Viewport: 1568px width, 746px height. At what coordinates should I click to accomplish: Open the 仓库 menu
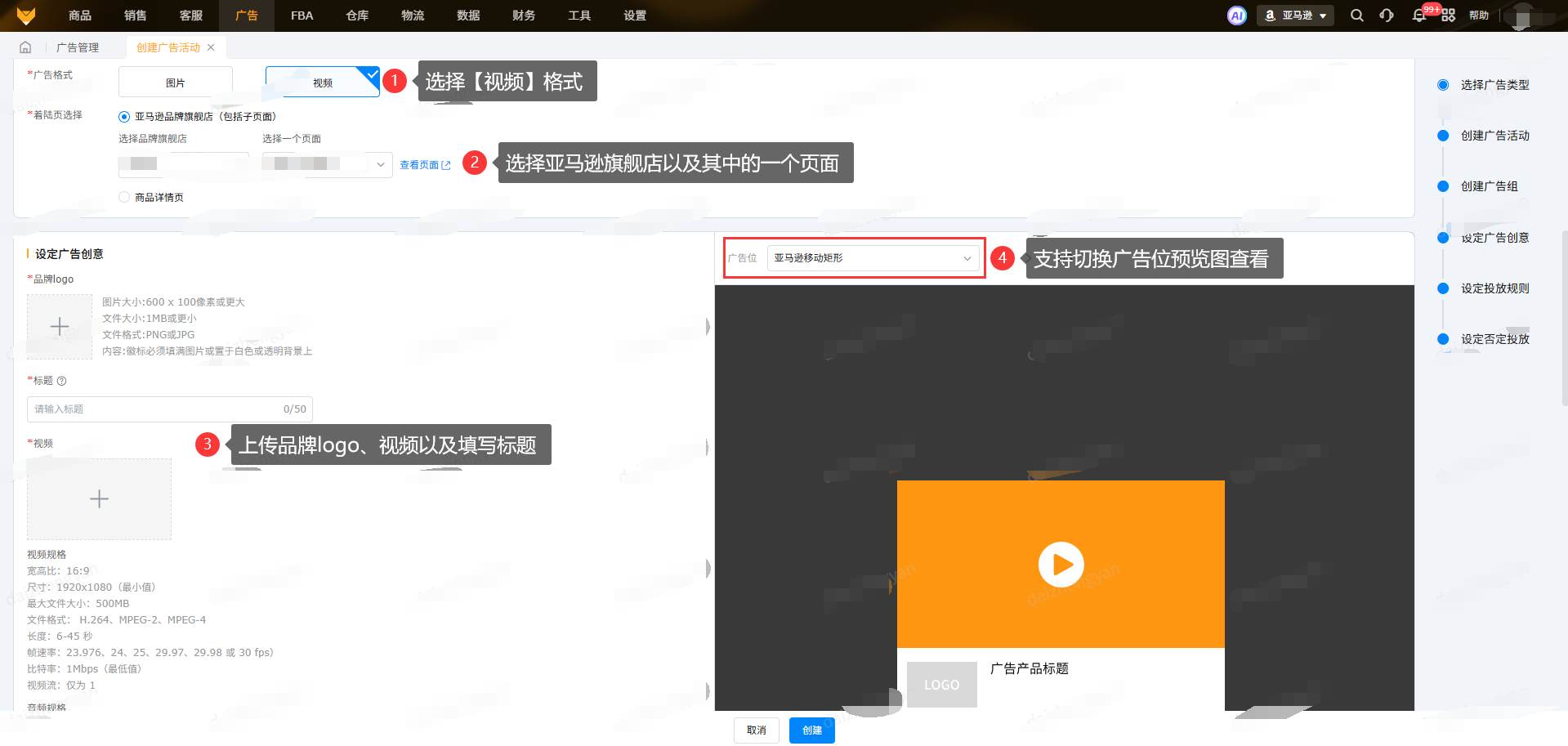click(357, 16)
